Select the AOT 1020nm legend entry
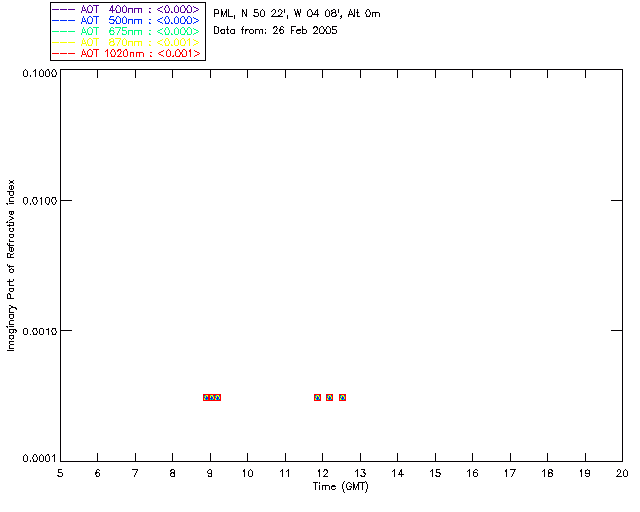 click(x=126, y=53)
